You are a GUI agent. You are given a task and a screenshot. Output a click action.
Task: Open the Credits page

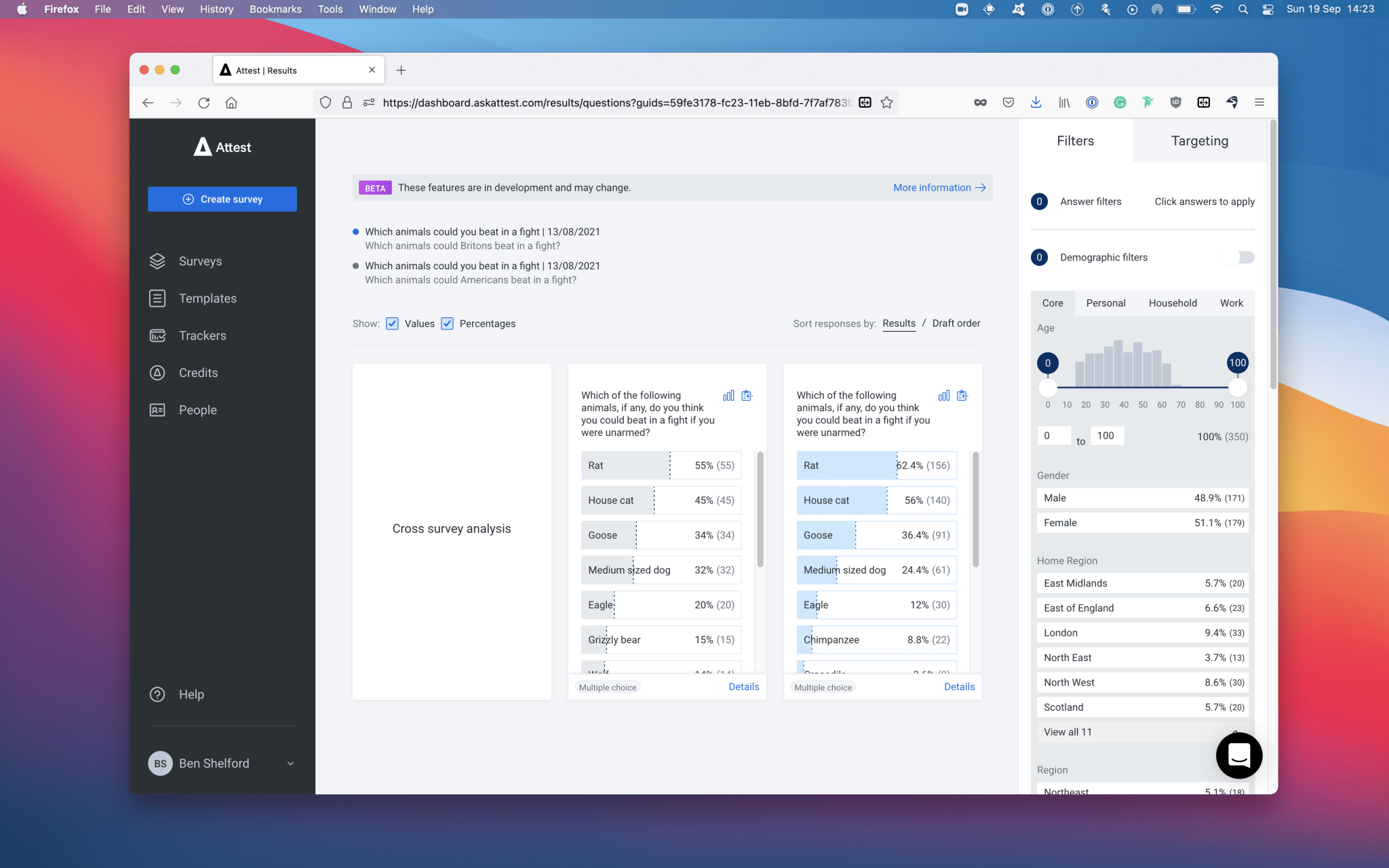[x=198, y=373]
